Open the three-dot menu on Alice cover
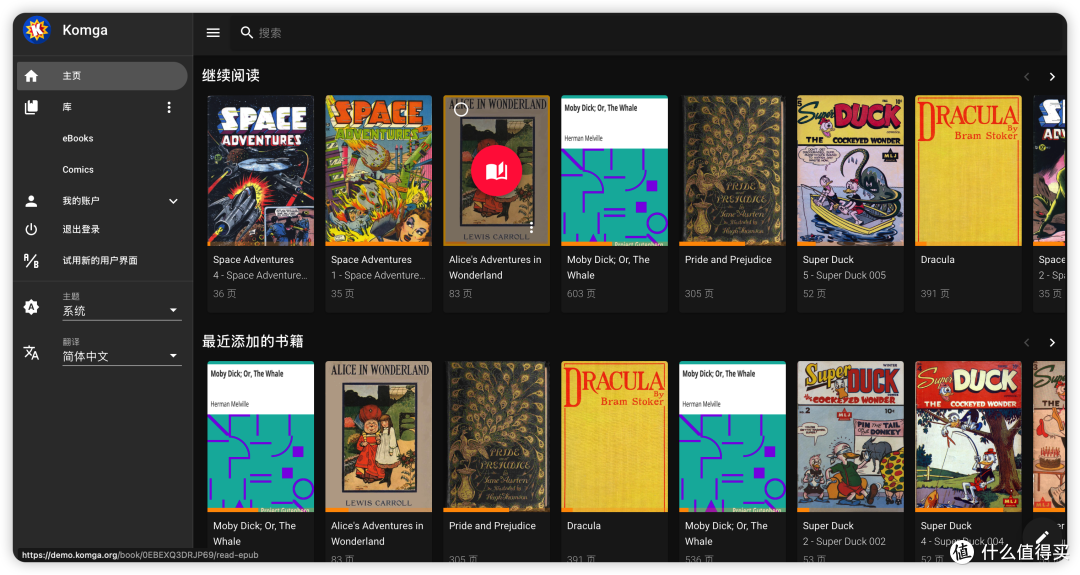 (531, 227)
